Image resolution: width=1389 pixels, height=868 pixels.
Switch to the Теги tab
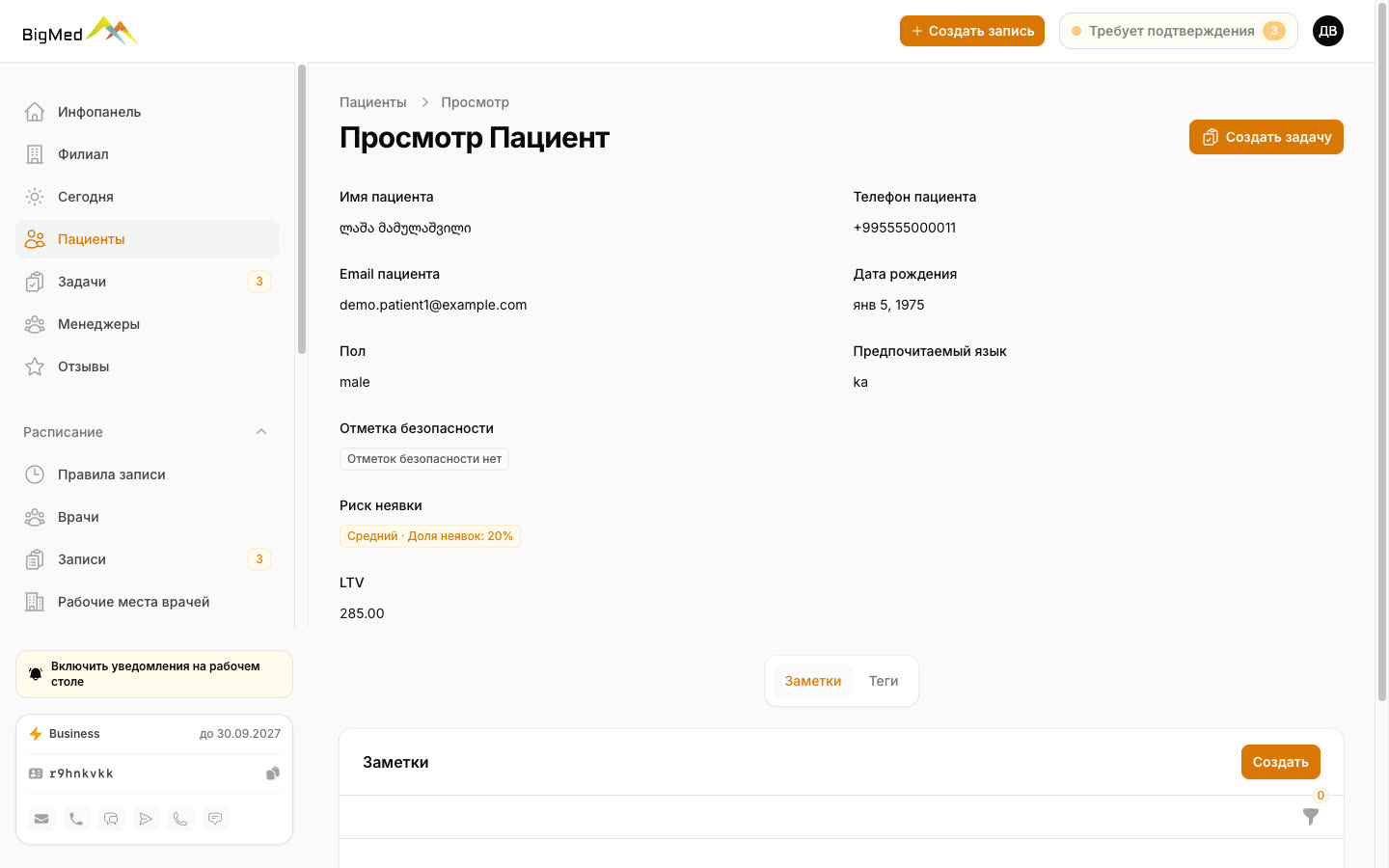coord(884,681)
